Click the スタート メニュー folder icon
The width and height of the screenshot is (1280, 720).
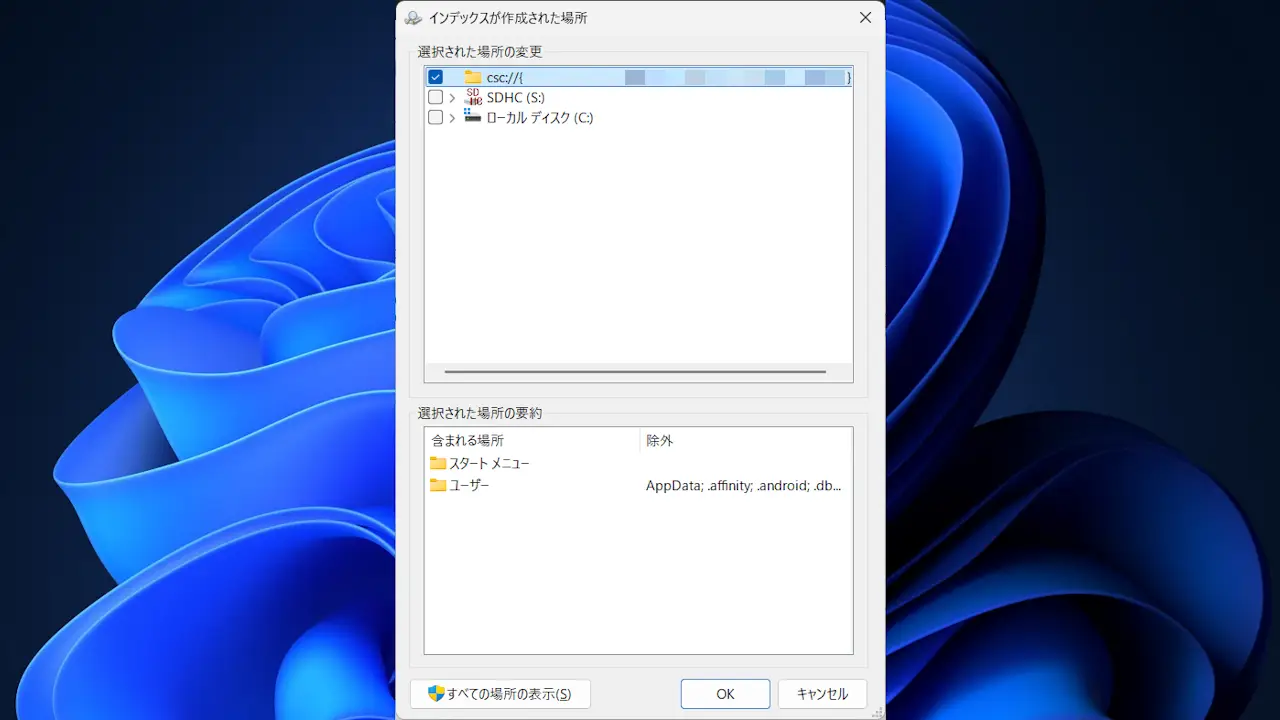pyautogui.click(x=438, y=463)
